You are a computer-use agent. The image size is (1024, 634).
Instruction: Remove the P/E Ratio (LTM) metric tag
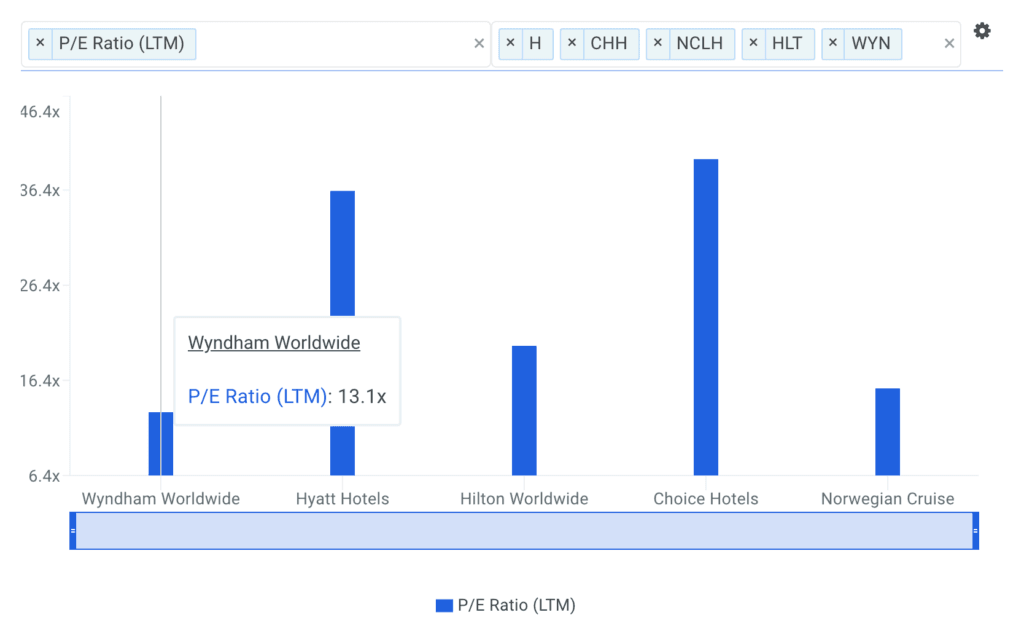(40, 44)
